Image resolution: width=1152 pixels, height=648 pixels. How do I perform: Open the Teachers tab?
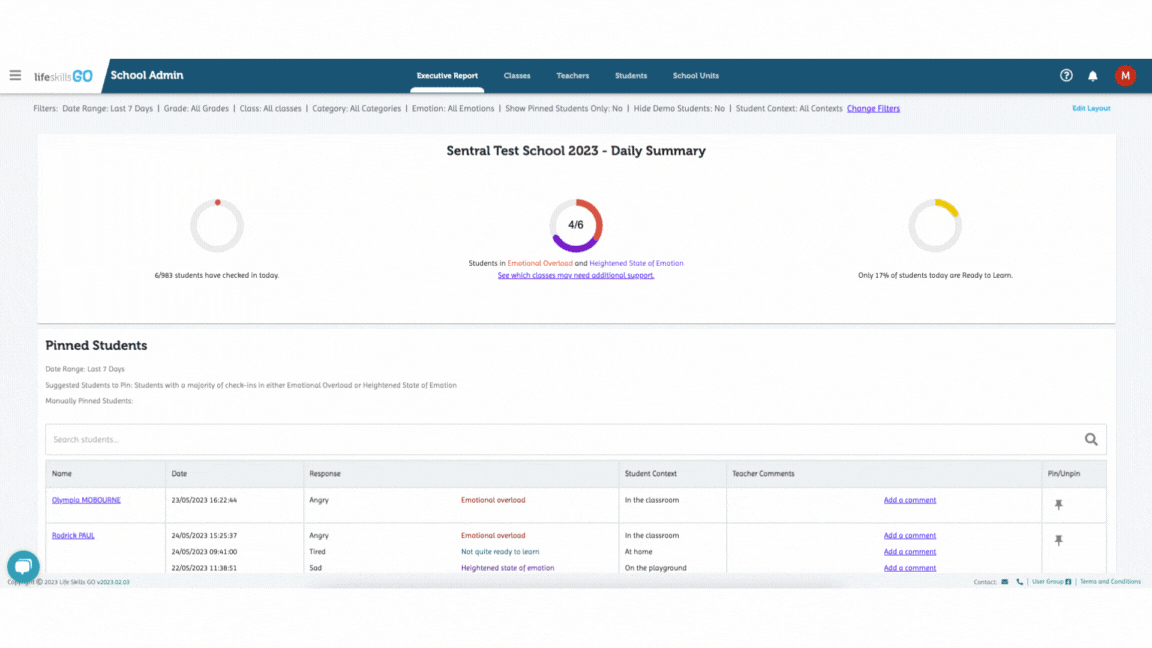[572, 76]
